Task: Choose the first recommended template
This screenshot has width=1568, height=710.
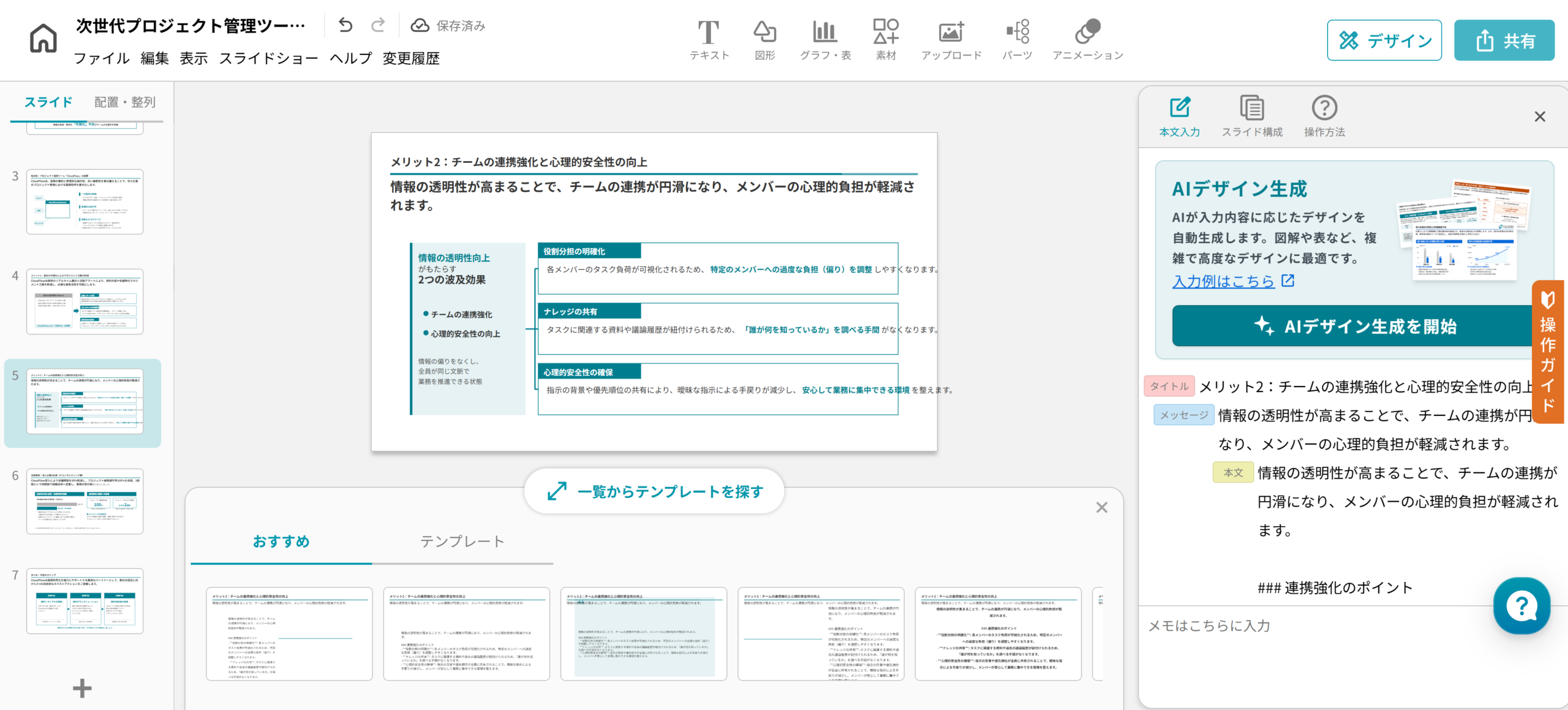Action: click(x=289, y=634)
